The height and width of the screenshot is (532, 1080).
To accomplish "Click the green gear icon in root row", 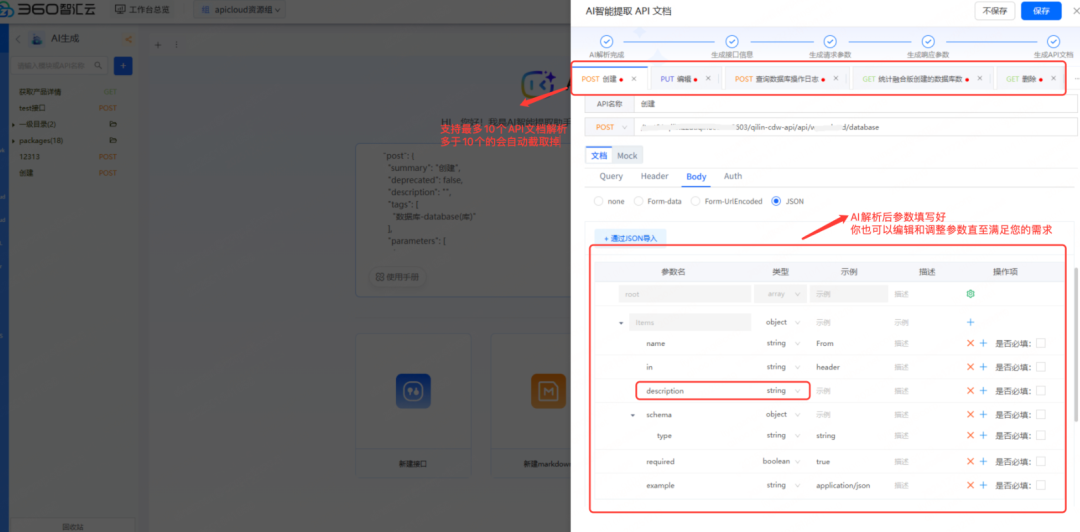I will [x=970, y=294].
